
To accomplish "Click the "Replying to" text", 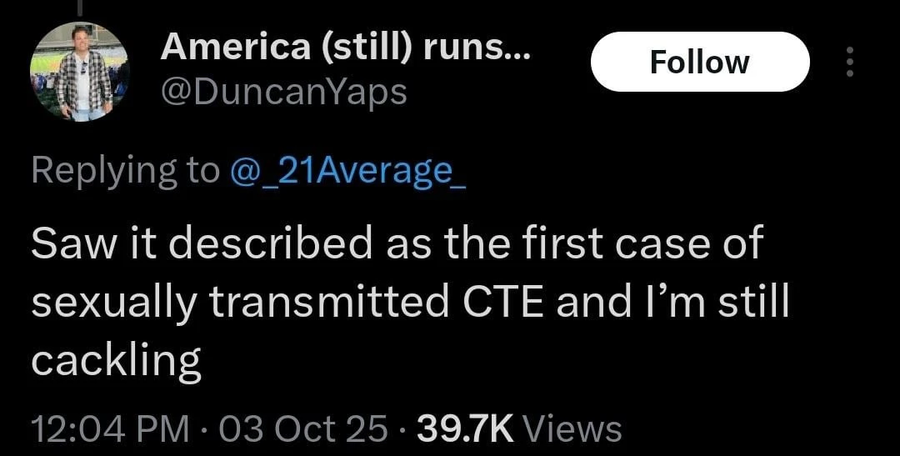I will [x=124, y=171].
